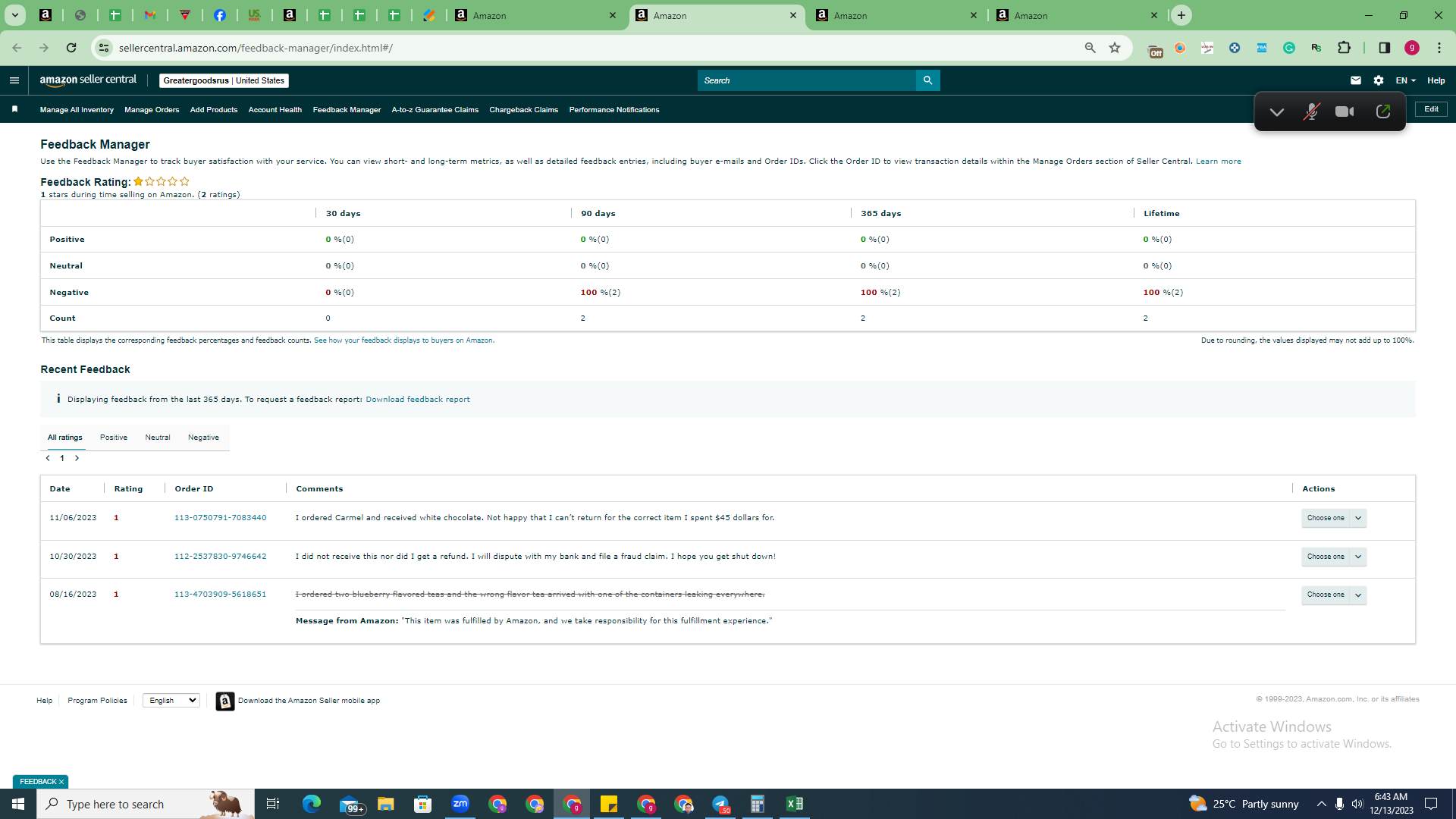Unmute the microphone in meeting overlay
Screen dimensions: 1456x819
(x=1311, y=111)
